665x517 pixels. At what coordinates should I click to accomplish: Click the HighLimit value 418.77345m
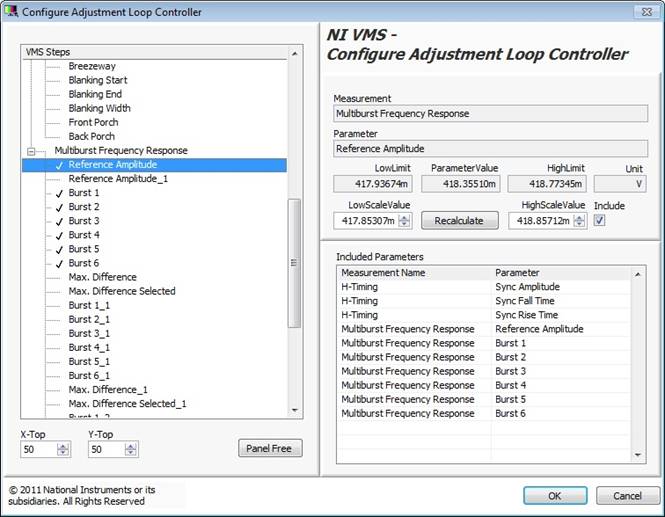(548, 184)
